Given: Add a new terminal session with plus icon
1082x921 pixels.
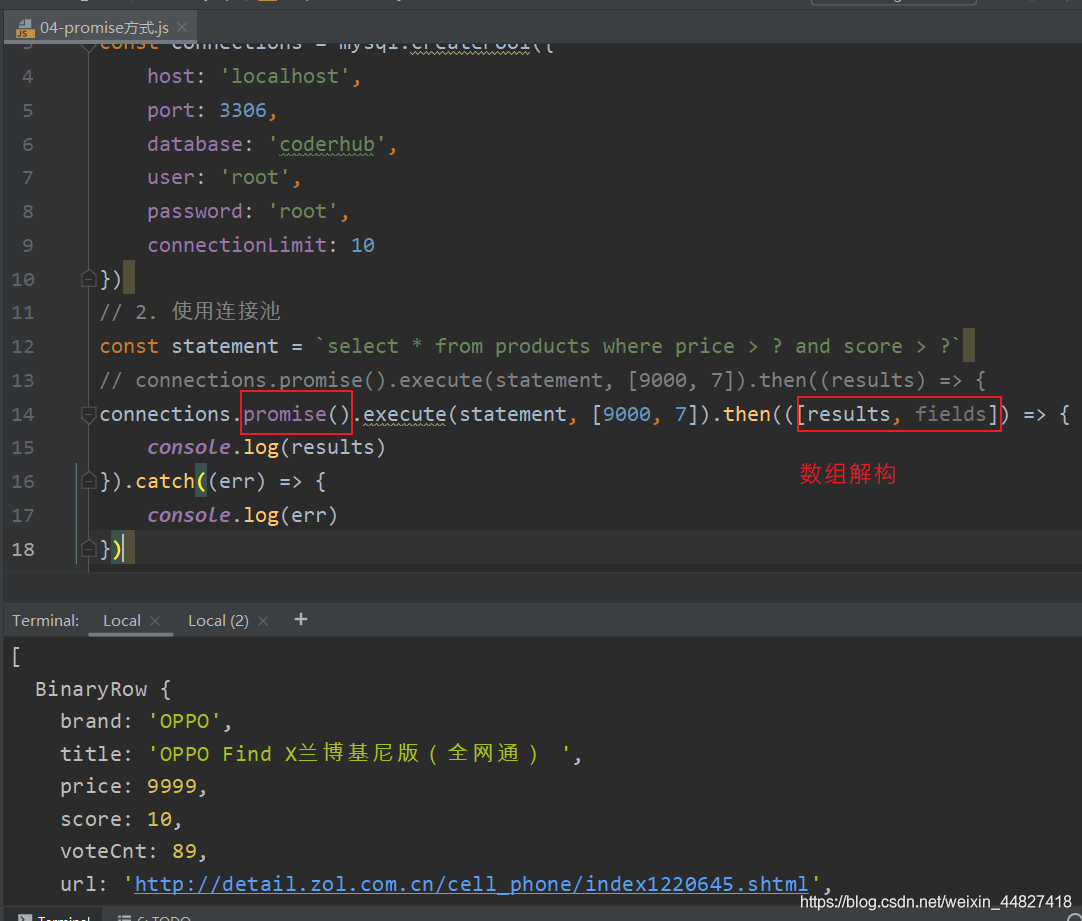Looking at the screenshot, I should [301, 620].
